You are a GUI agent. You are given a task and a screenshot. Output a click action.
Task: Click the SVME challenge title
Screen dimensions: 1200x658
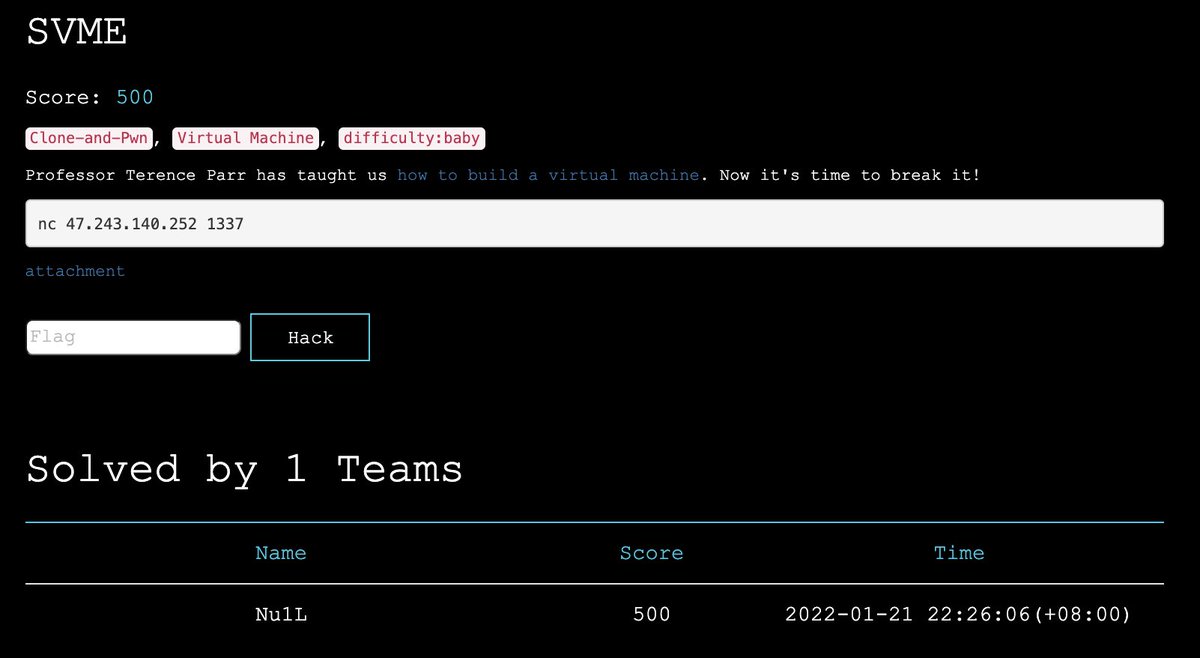coord(76,32)
